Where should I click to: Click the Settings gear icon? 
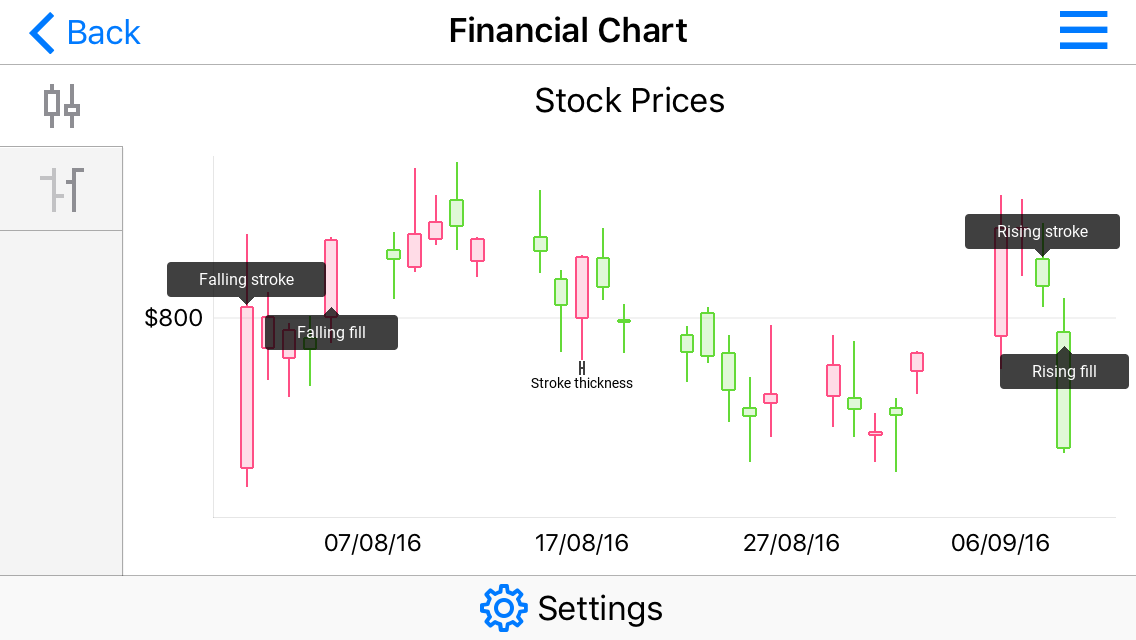(503, 608)
